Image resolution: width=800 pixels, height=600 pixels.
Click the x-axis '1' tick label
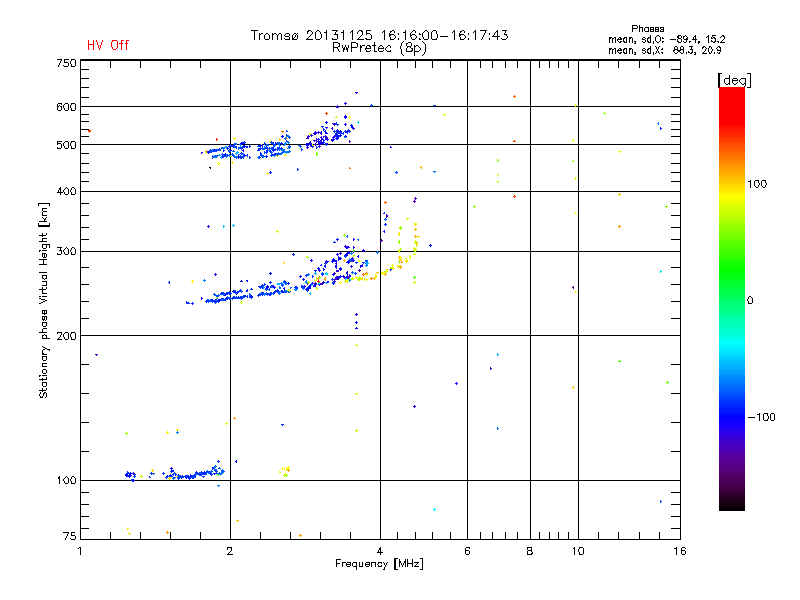point(80,551)
